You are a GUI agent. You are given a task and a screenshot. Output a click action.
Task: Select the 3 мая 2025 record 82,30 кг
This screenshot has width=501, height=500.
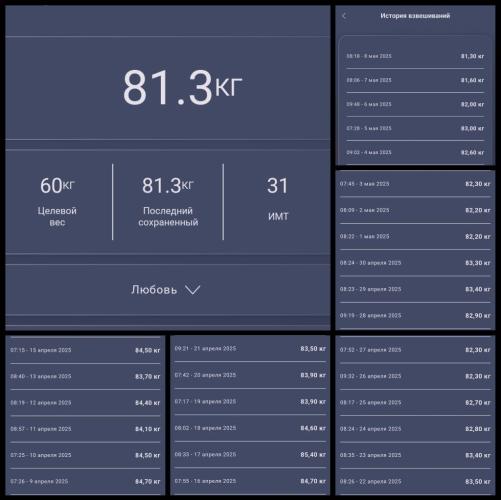pyautogui.click(x=415, y=184)
